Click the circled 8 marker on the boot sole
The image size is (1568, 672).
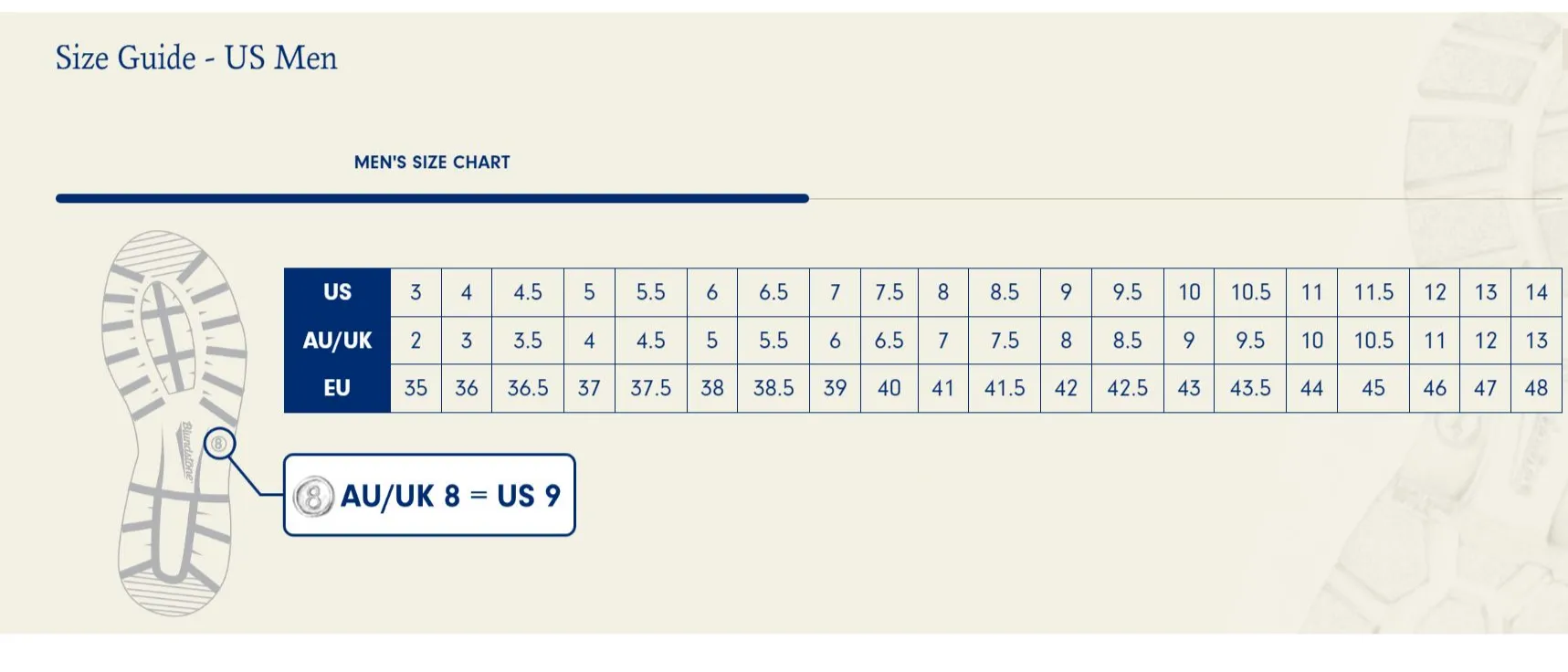pyautogui.click(x=219, y=445)
